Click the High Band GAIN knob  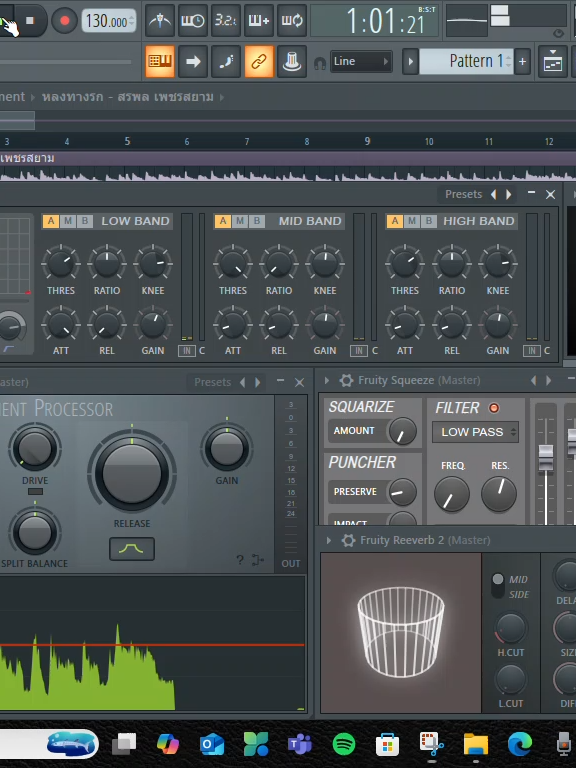coord(498,324)
